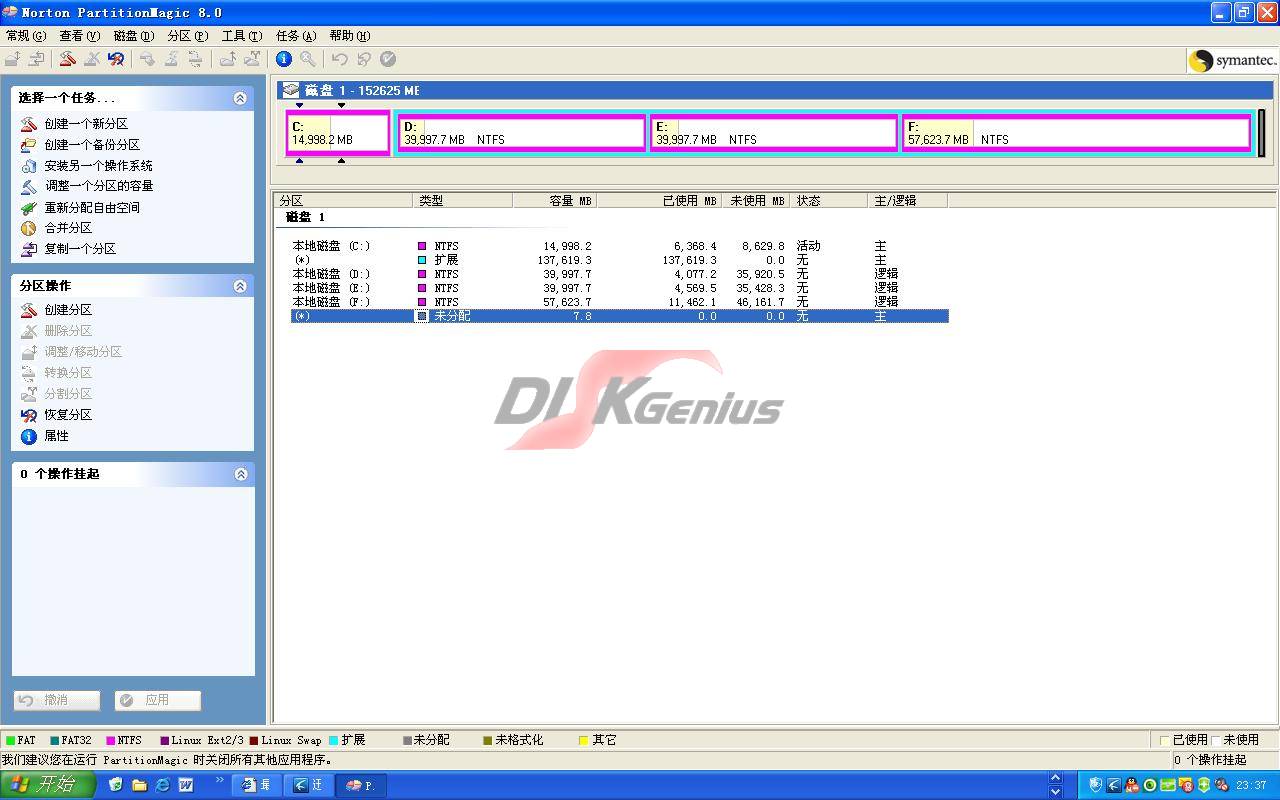
Task: Click the undelete partition toolbar icon
Action: (116, 59)
